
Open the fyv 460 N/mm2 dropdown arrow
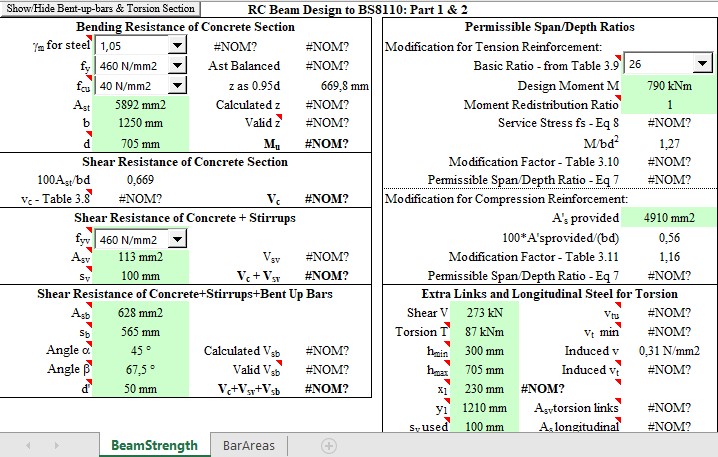[x=177, y=239]
